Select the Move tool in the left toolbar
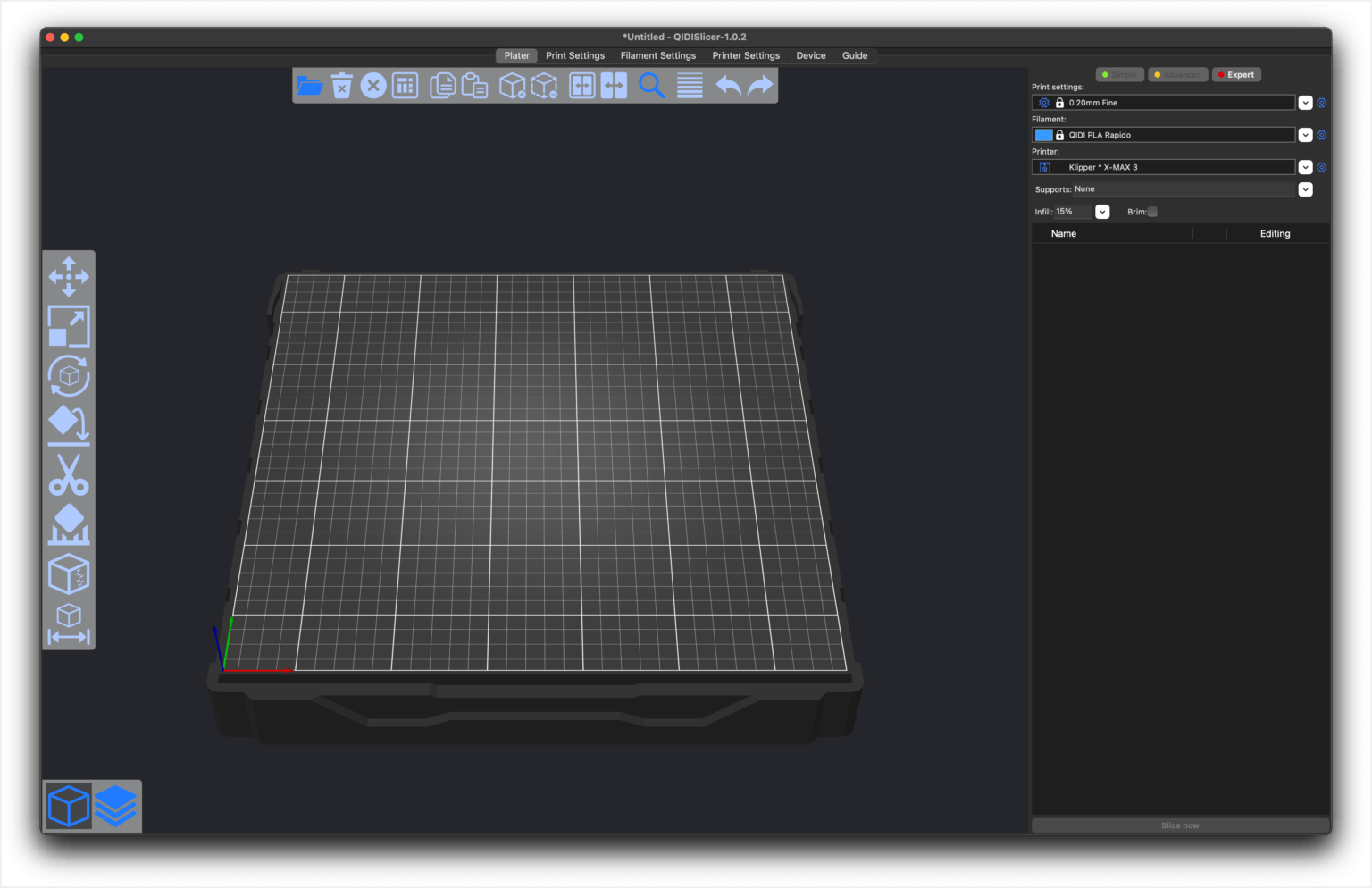 pyautogui.click(x=69, y=276)
